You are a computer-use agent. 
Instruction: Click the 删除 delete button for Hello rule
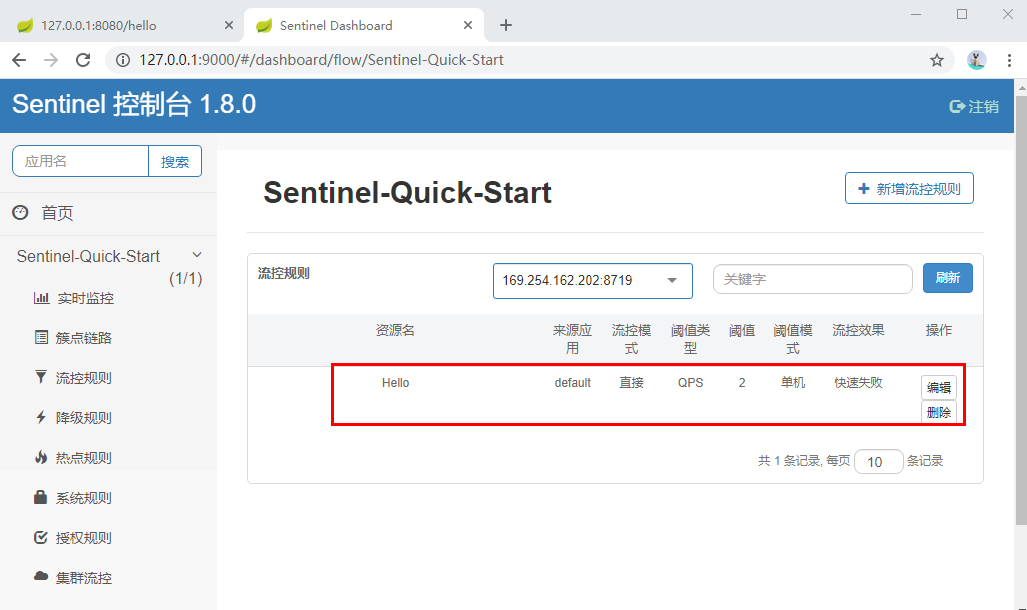point(939,412)
